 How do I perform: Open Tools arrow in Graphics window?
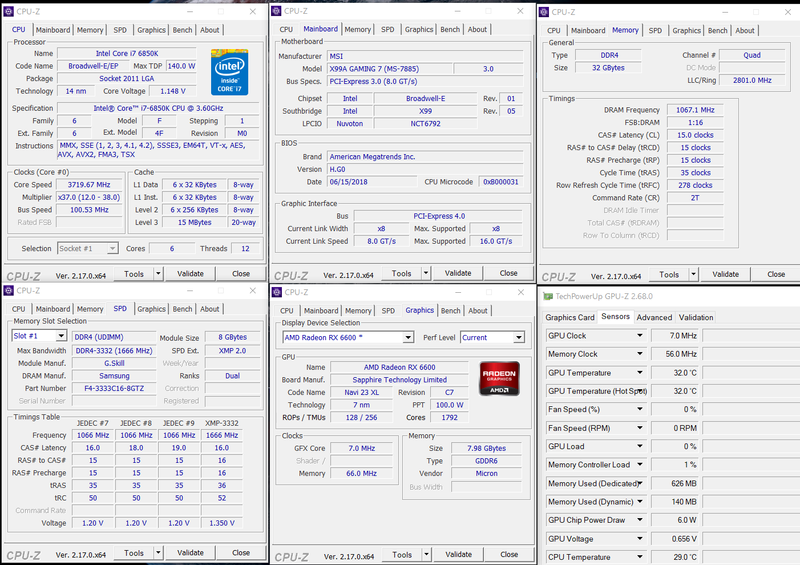(426, 554)
